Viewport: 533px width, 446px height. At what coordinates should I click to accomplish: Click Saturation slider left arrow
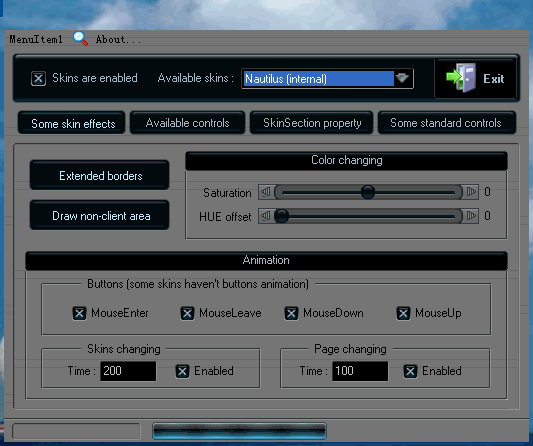(265, 192)
